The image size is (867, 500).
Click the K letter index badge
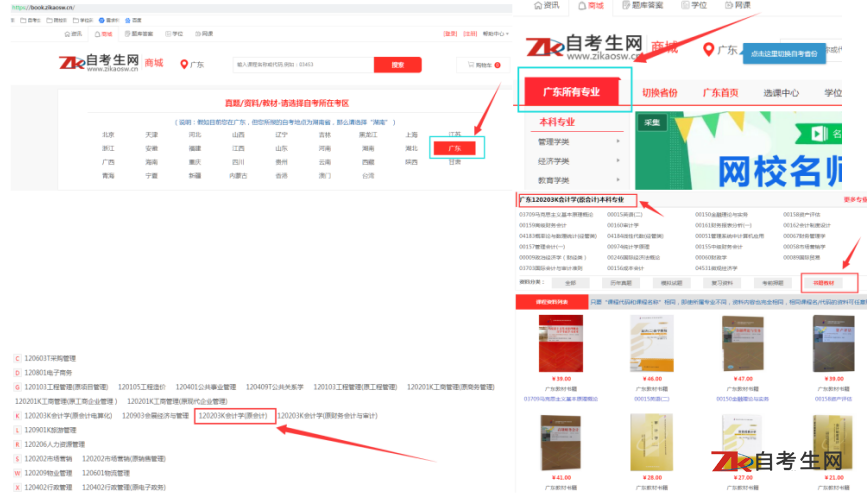17,416
